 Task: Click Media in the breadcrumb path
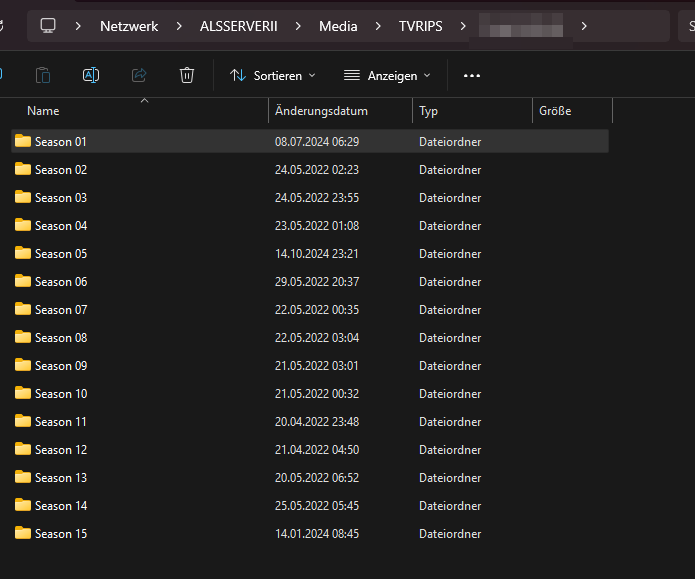click(338, 26)
